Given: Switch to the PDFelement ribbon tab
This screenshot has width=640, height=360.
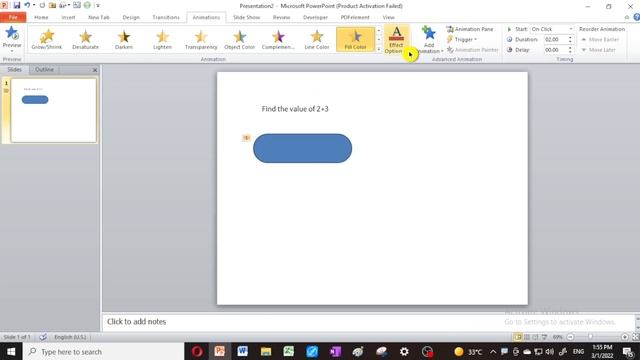Looking at the screenshot, I should coord(355,17).
